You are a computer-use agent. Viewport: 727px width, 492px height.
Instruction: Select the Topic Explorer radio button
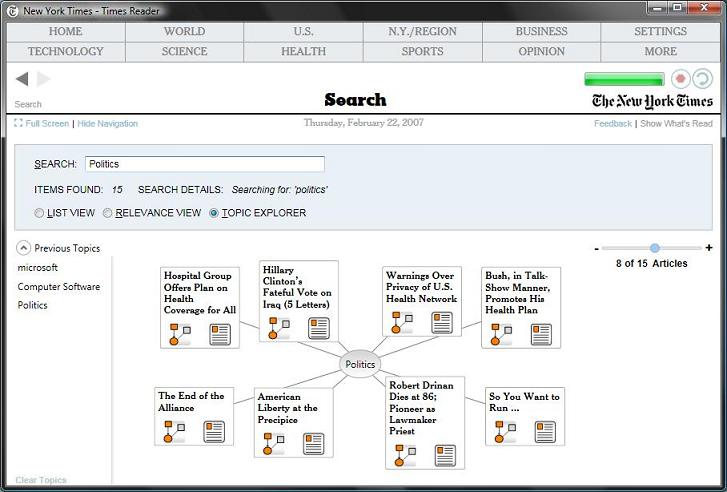tap(214, 213)
